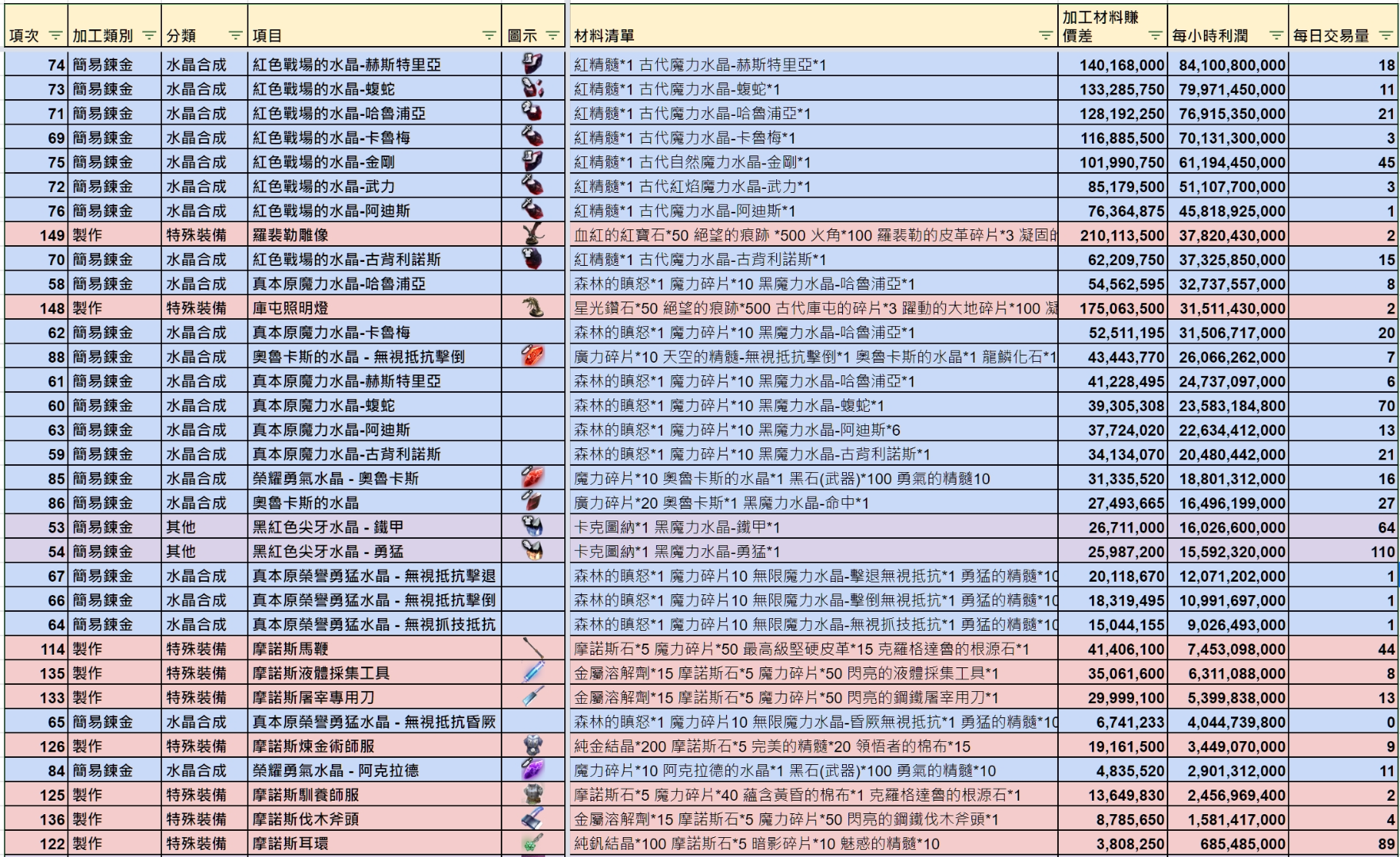Click the 摩諾斯煉金術師服 clothing icon
The height and width of the screenshot is (857, 1400).
click(x=533, y=745)
